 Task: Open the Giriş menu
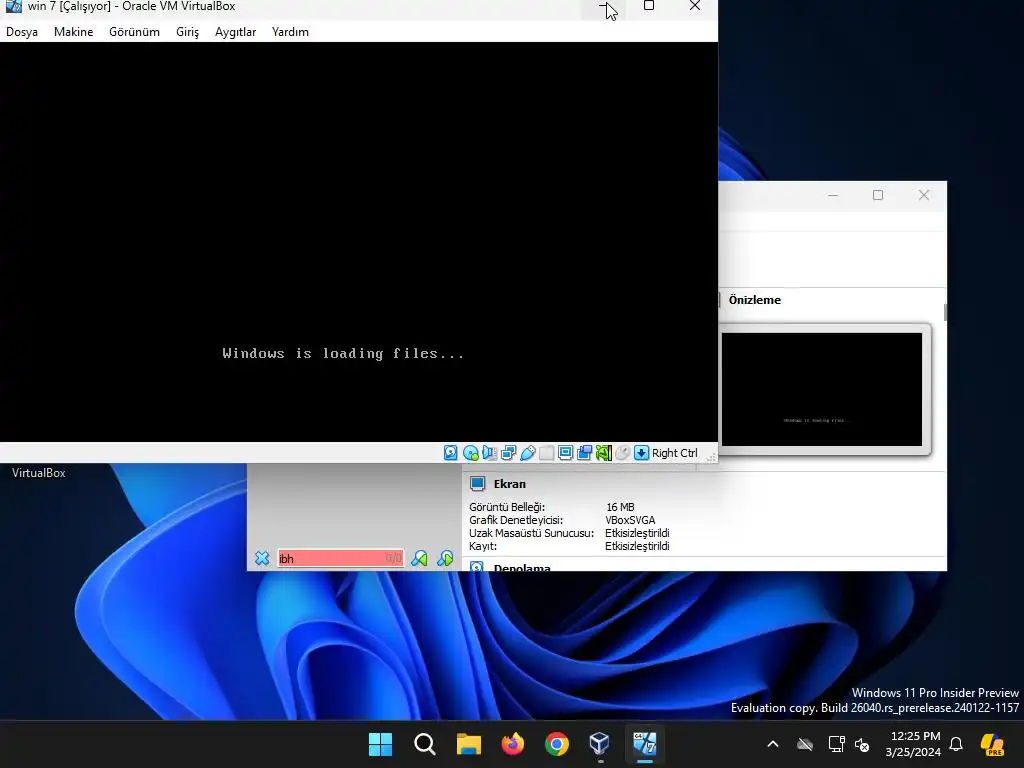[x=187, y=32]
